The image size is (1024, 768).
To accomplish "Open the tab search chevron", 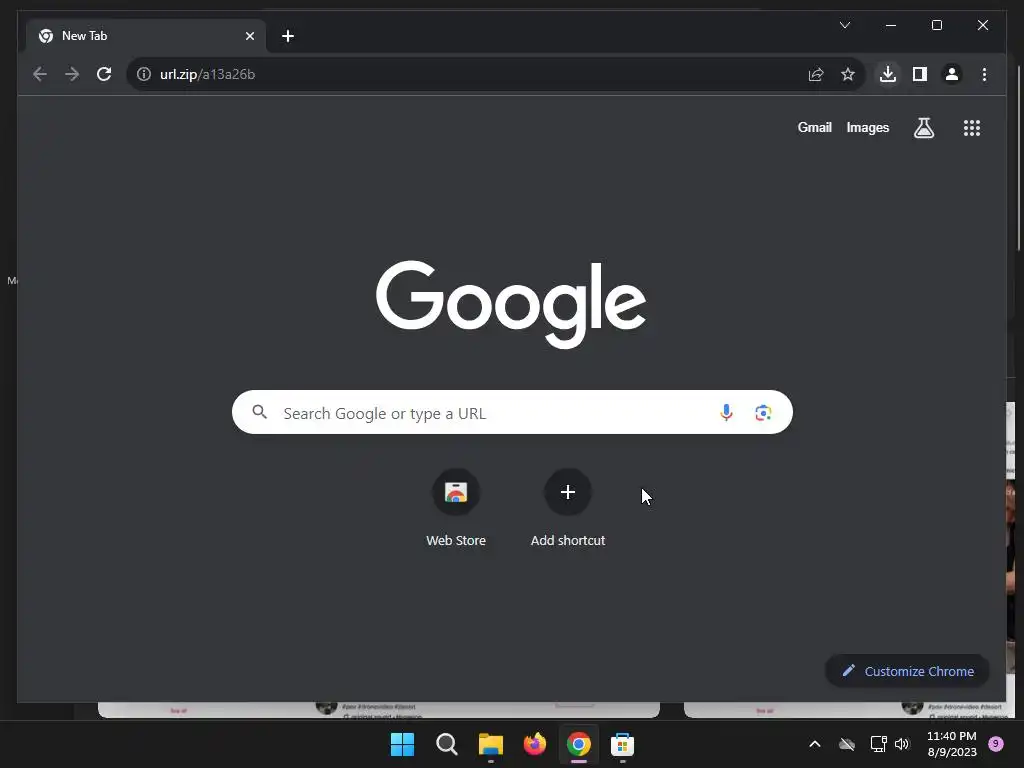I will 845,25.
